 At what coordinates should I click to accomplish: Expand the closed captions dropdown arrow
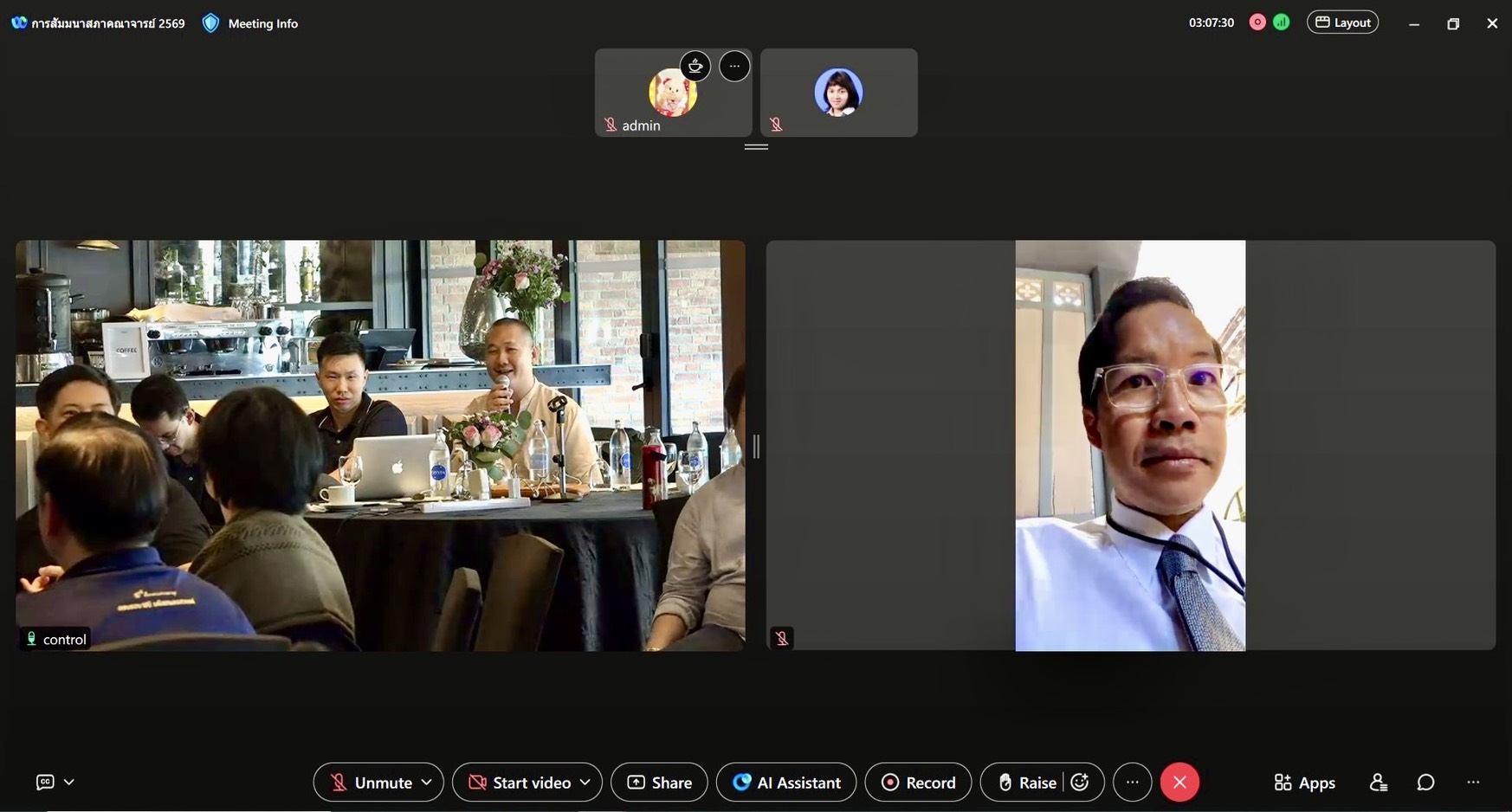(x=69, y=783)
